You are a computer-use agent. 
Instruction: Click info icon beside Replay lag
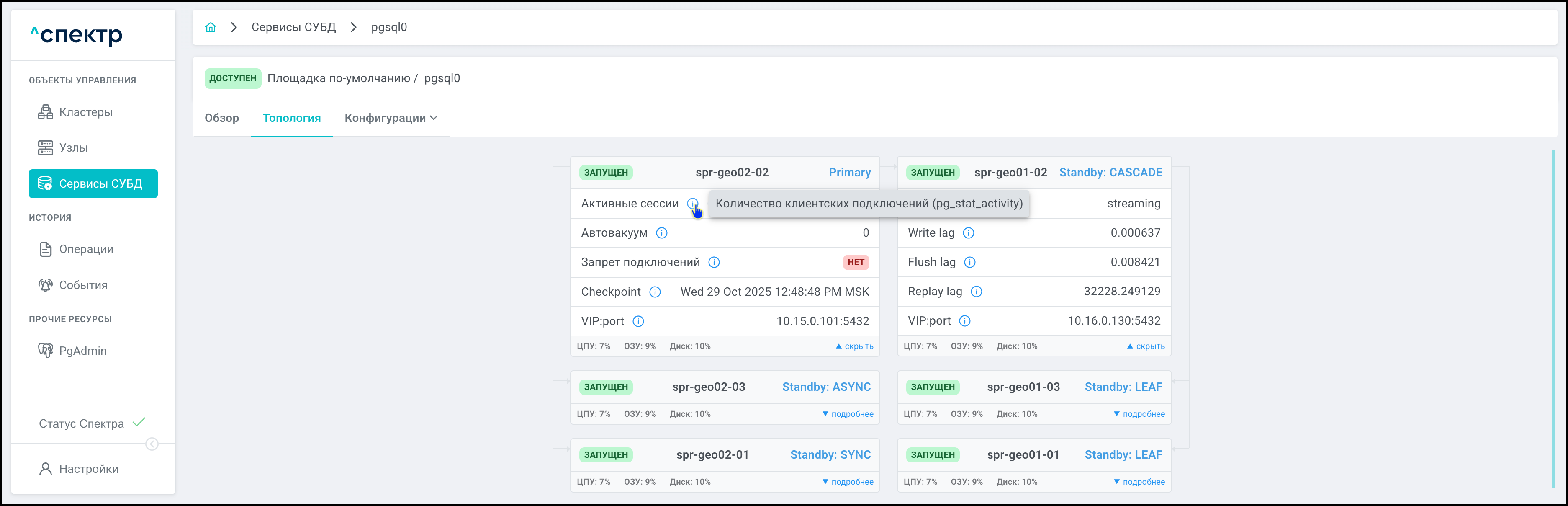coord(977,292)
